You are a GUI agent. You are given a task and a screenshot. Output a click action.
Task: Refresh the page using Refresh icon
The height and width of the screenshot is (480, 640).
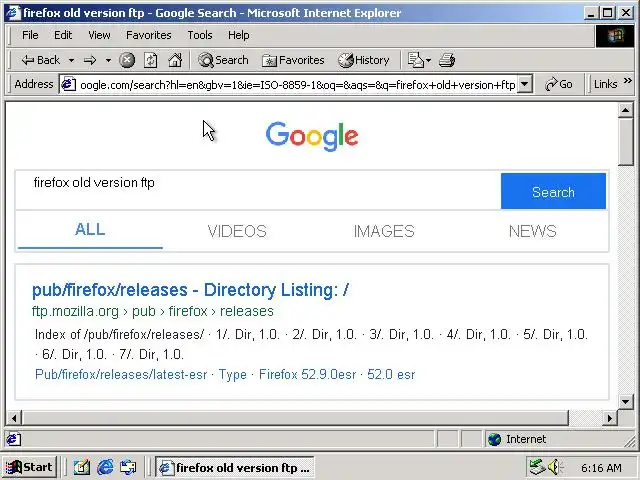click(x=151, y=60)
